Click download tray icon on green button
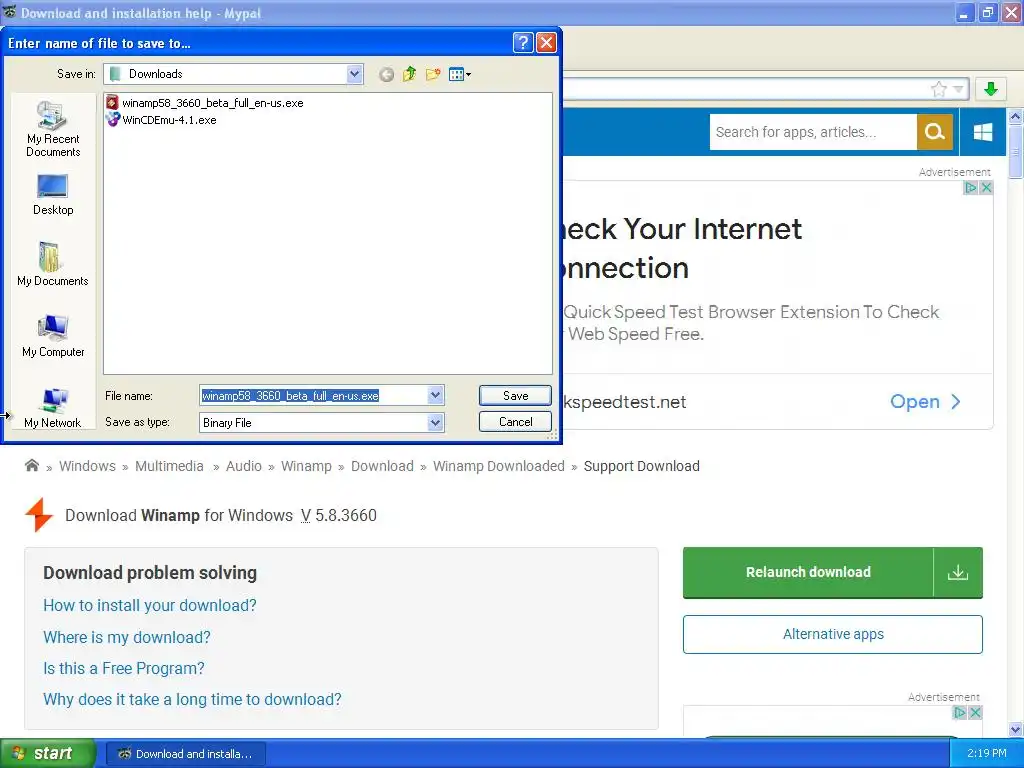1024x768 pixels. (958, 572)
